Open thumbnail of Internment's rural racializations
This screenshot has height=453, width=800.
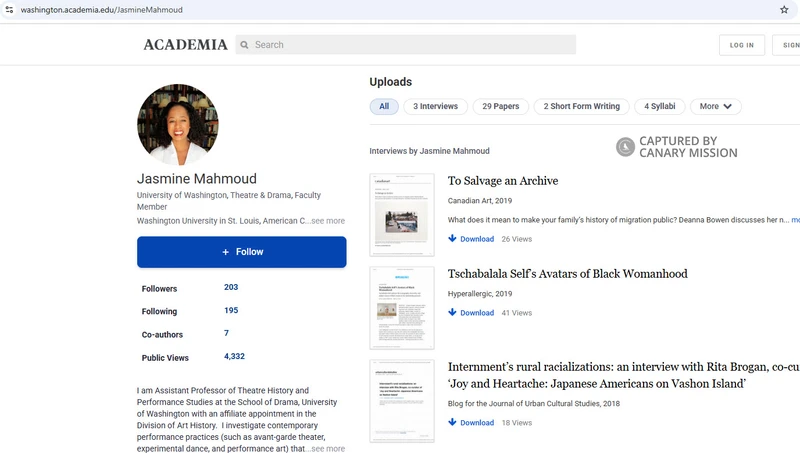(x=402, y=400)
